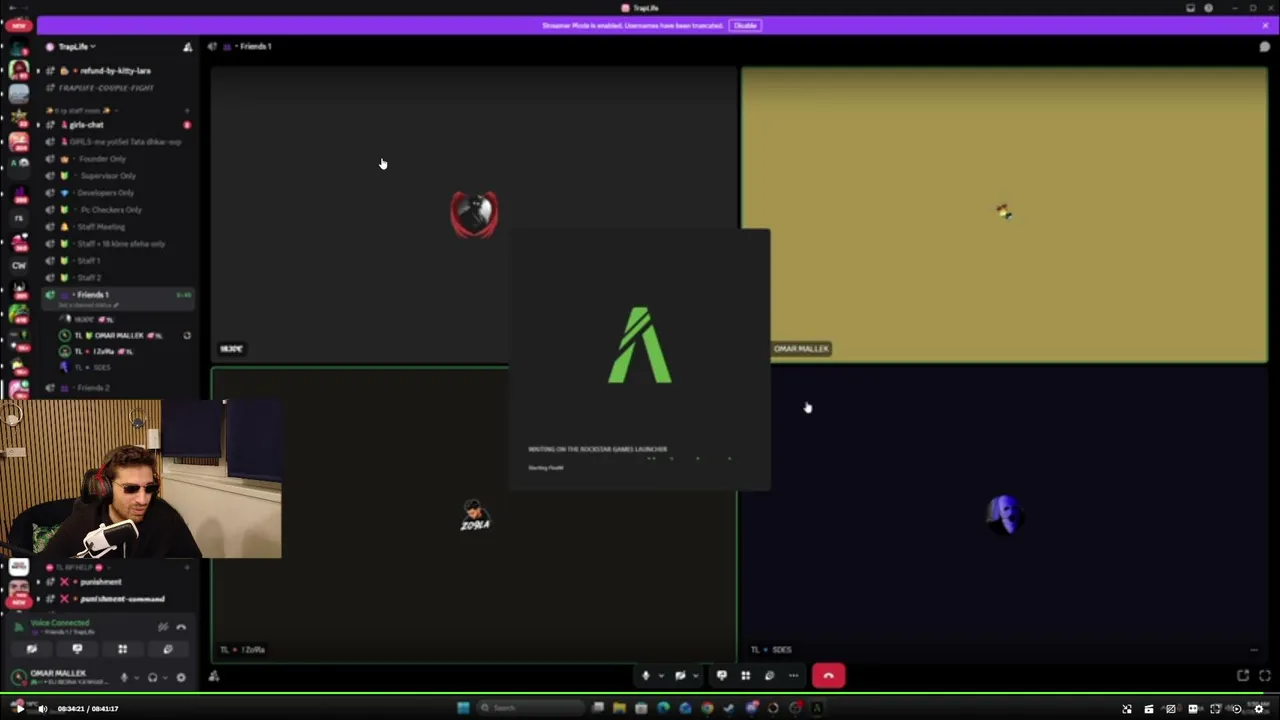Join Friends 2 voice channel

pos(93,388)
